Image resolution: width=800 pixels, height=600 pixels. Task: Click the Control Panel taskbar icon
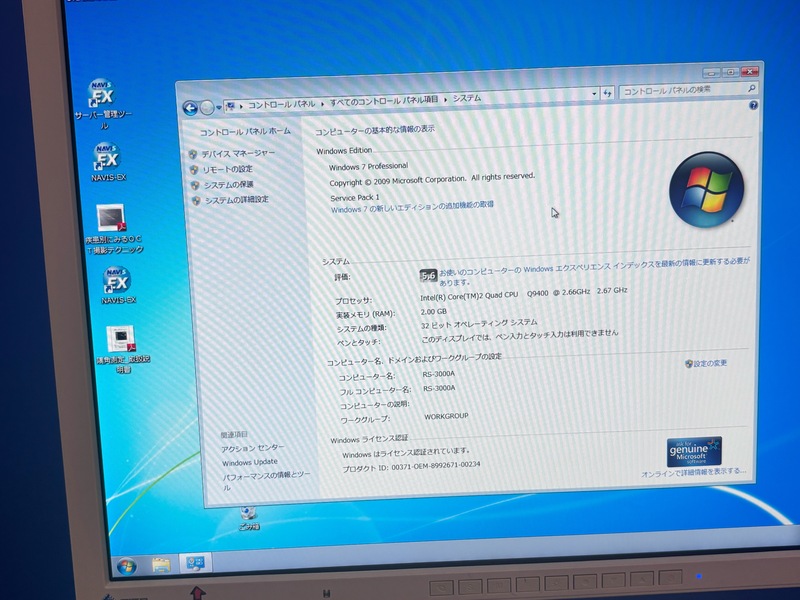pyautogui.click(x=195, y=565)
